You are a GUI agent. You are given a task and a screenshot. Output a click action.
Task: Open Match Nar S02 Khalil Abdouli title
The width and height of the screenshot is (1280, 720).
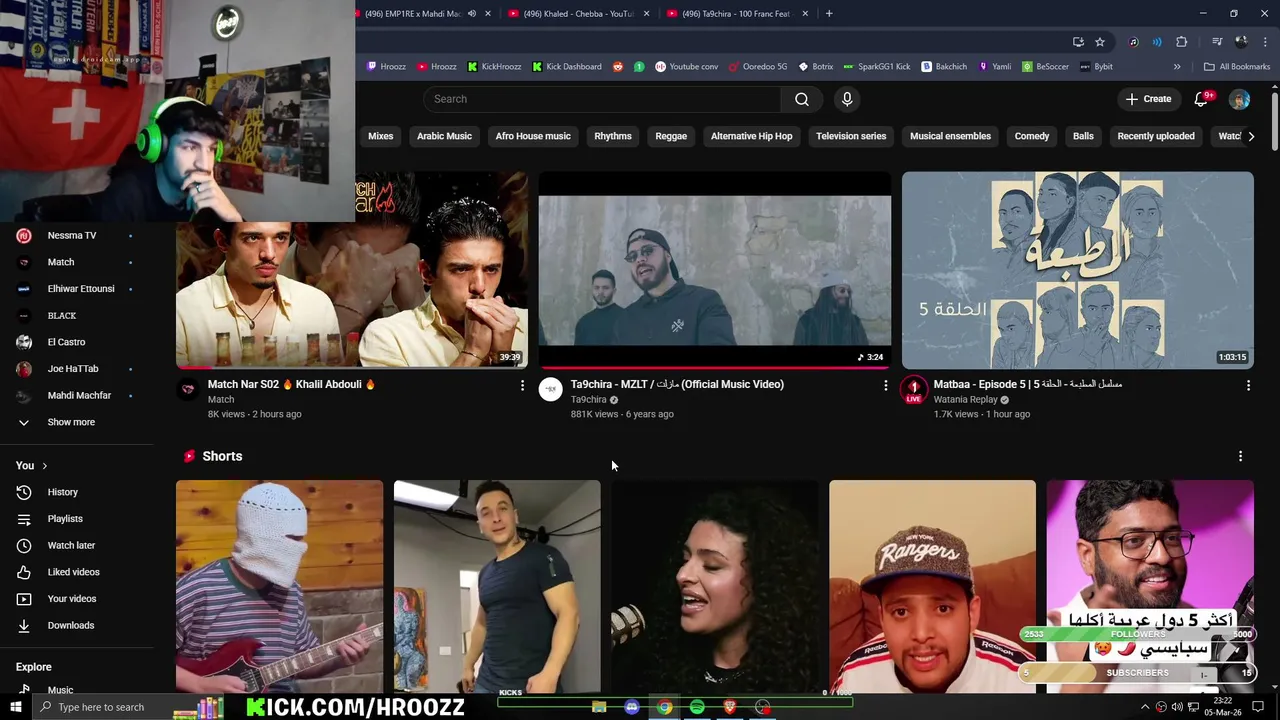[x=291, y=384]
